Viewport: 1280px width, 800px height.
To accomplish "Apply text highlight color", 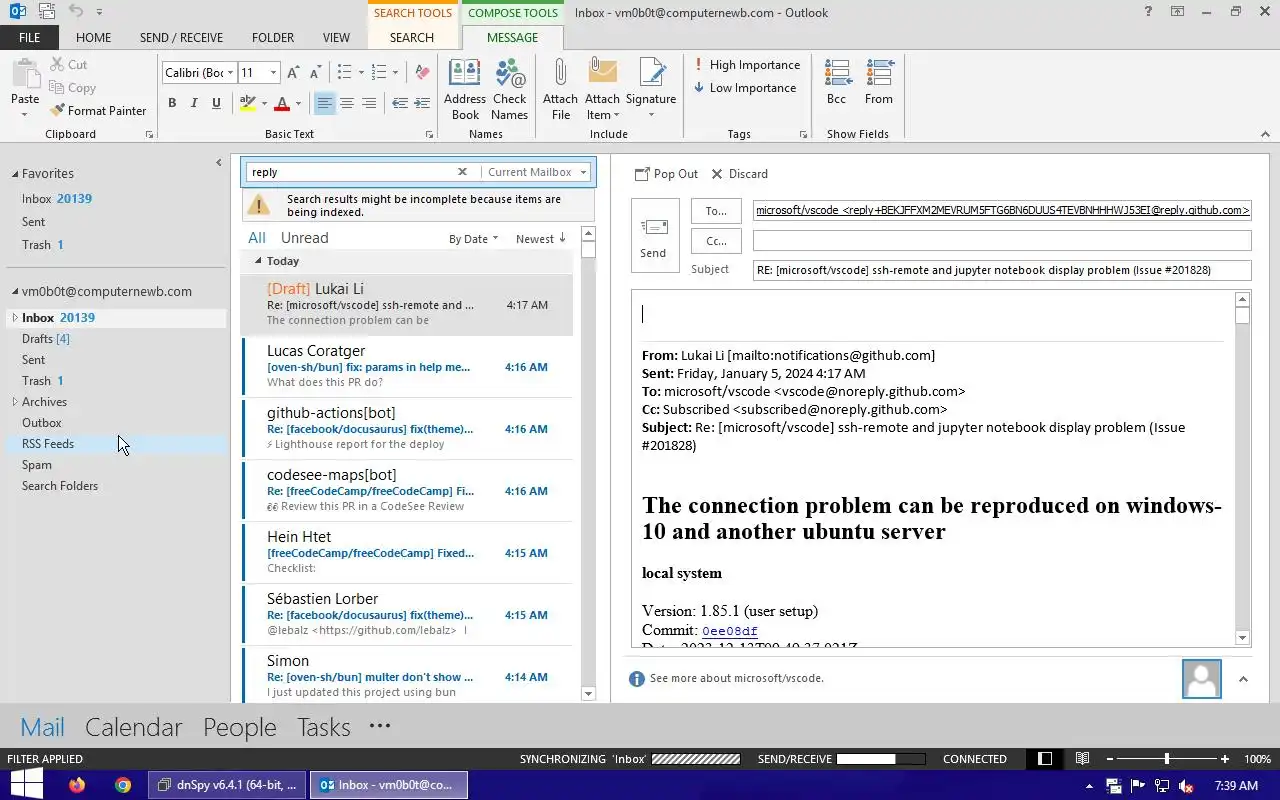I will [247, 103].
